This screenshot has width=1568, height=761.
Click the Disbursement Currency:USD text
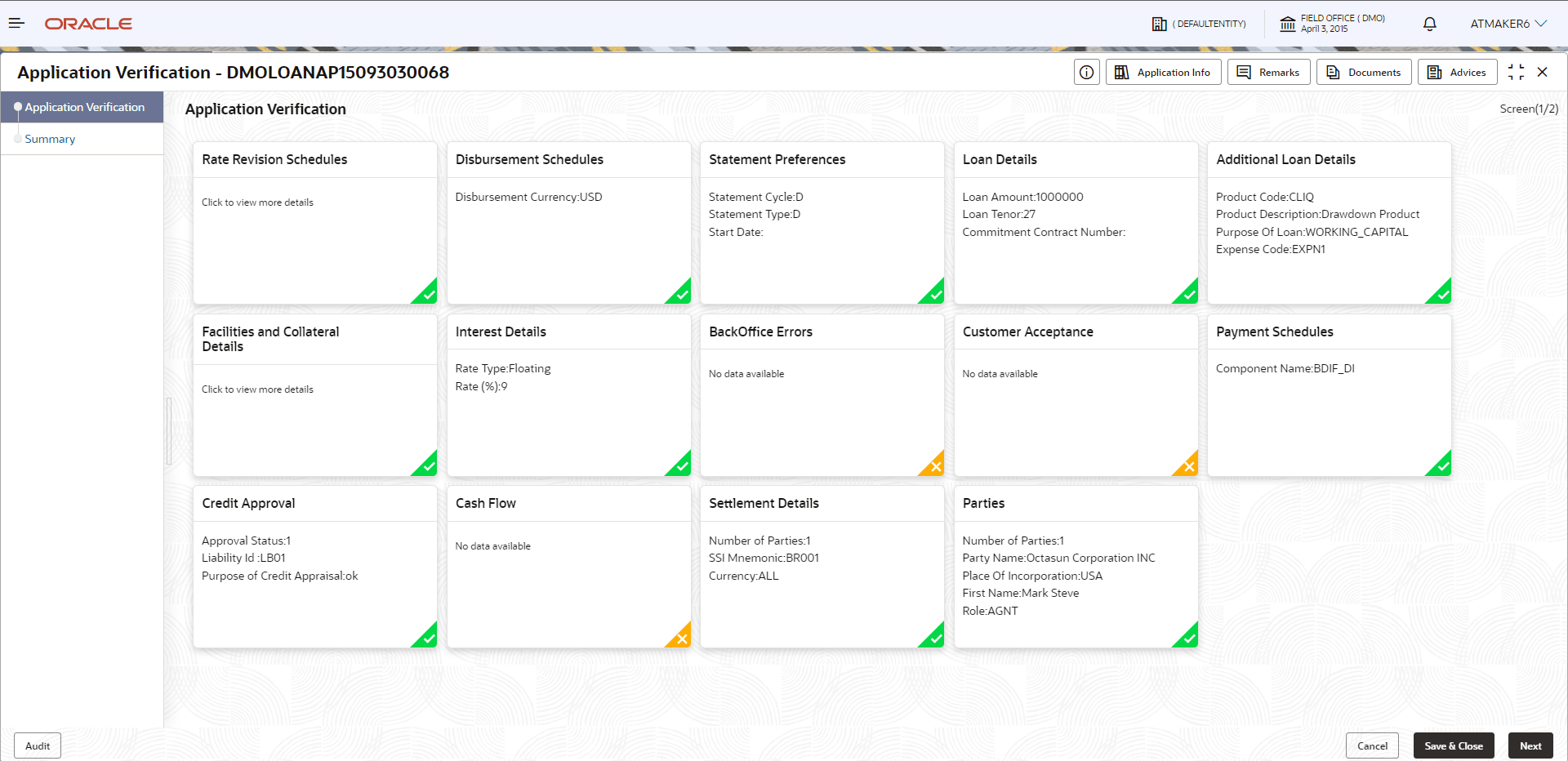pos(528,197)
